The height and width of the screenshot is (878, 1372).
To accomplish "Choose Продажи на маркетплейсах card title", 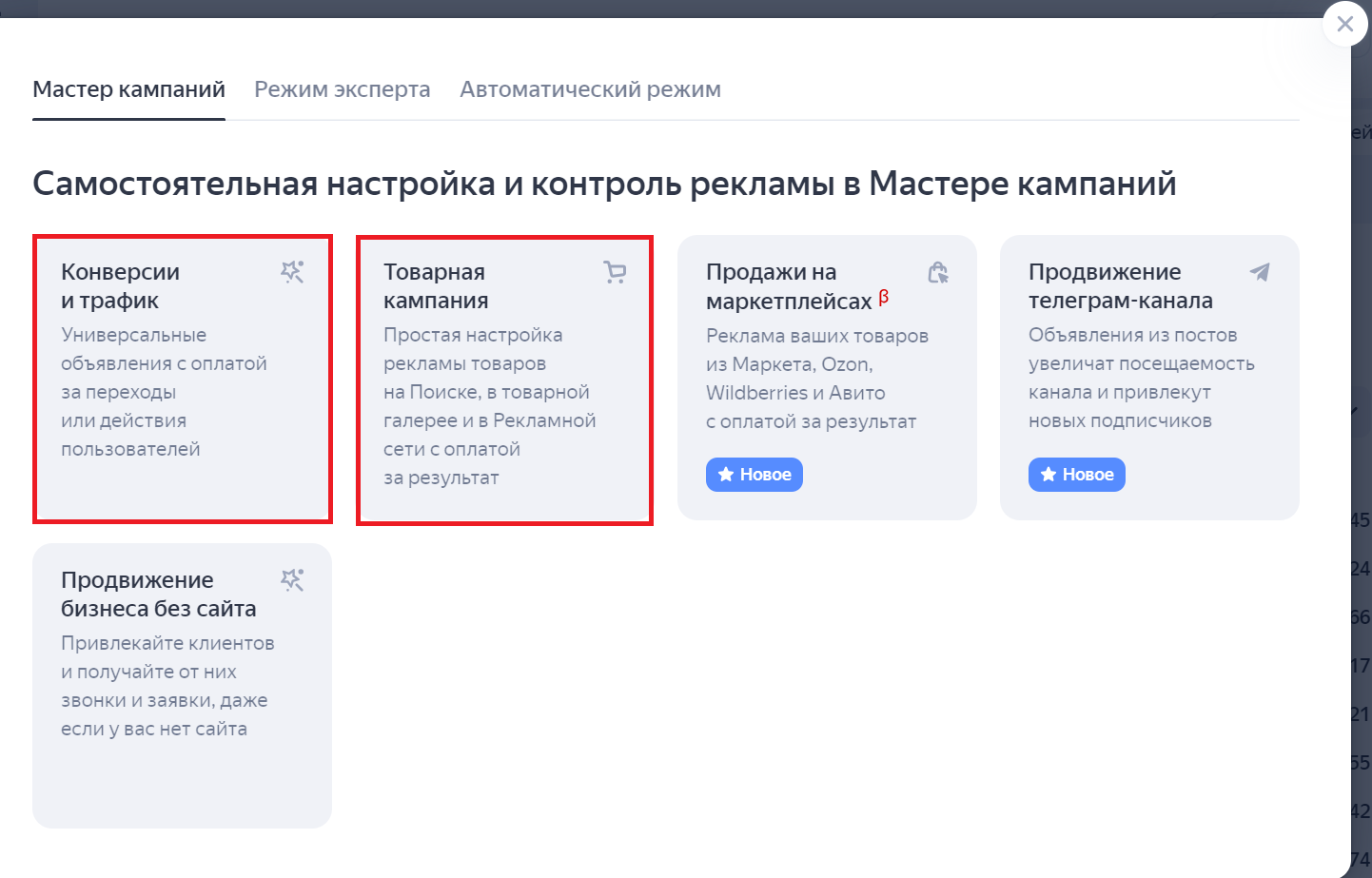I will [789, 286].
